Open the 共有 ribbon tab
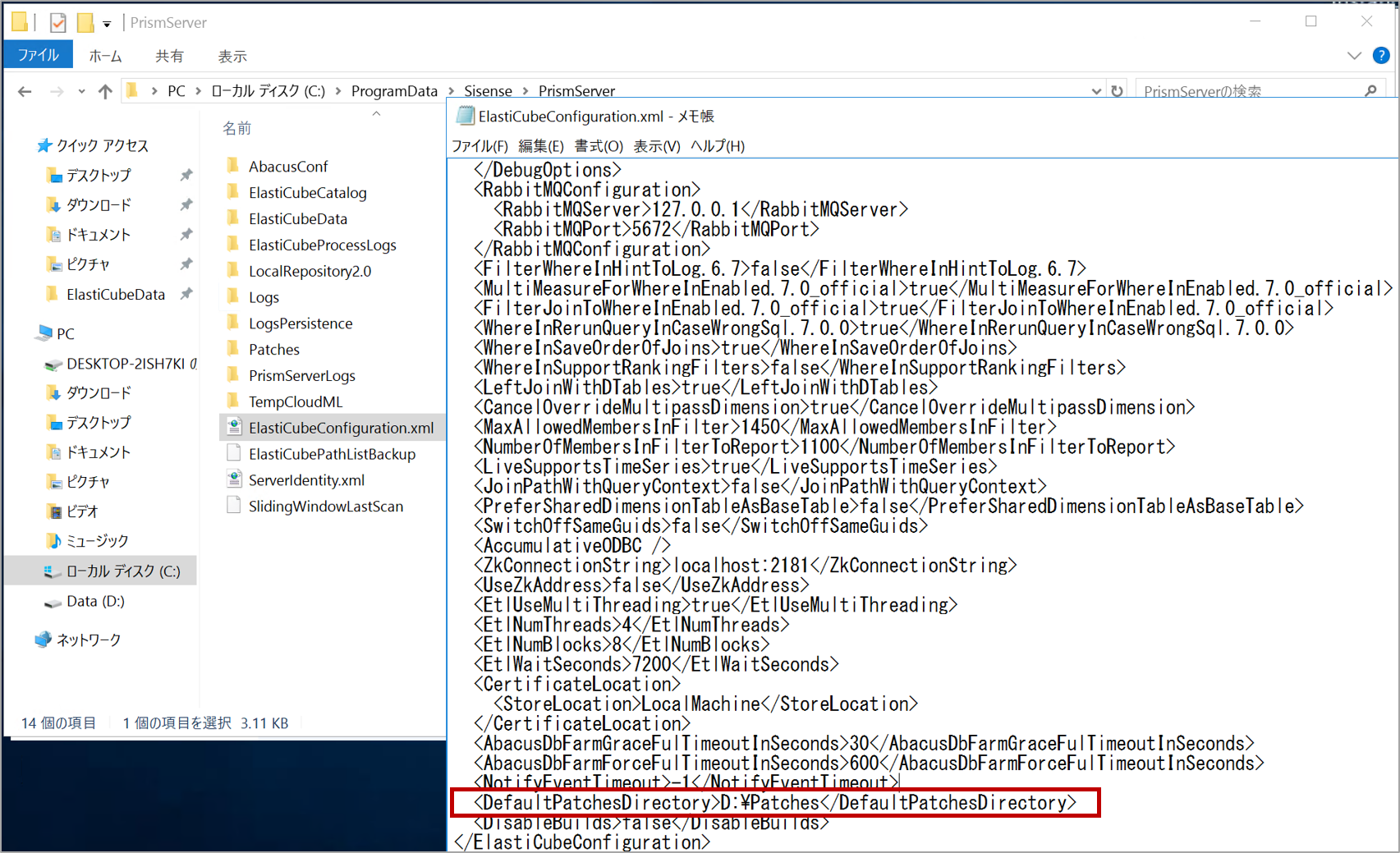Image resolution: width=1400 pixels, height=853 pixels. (169, 56)
